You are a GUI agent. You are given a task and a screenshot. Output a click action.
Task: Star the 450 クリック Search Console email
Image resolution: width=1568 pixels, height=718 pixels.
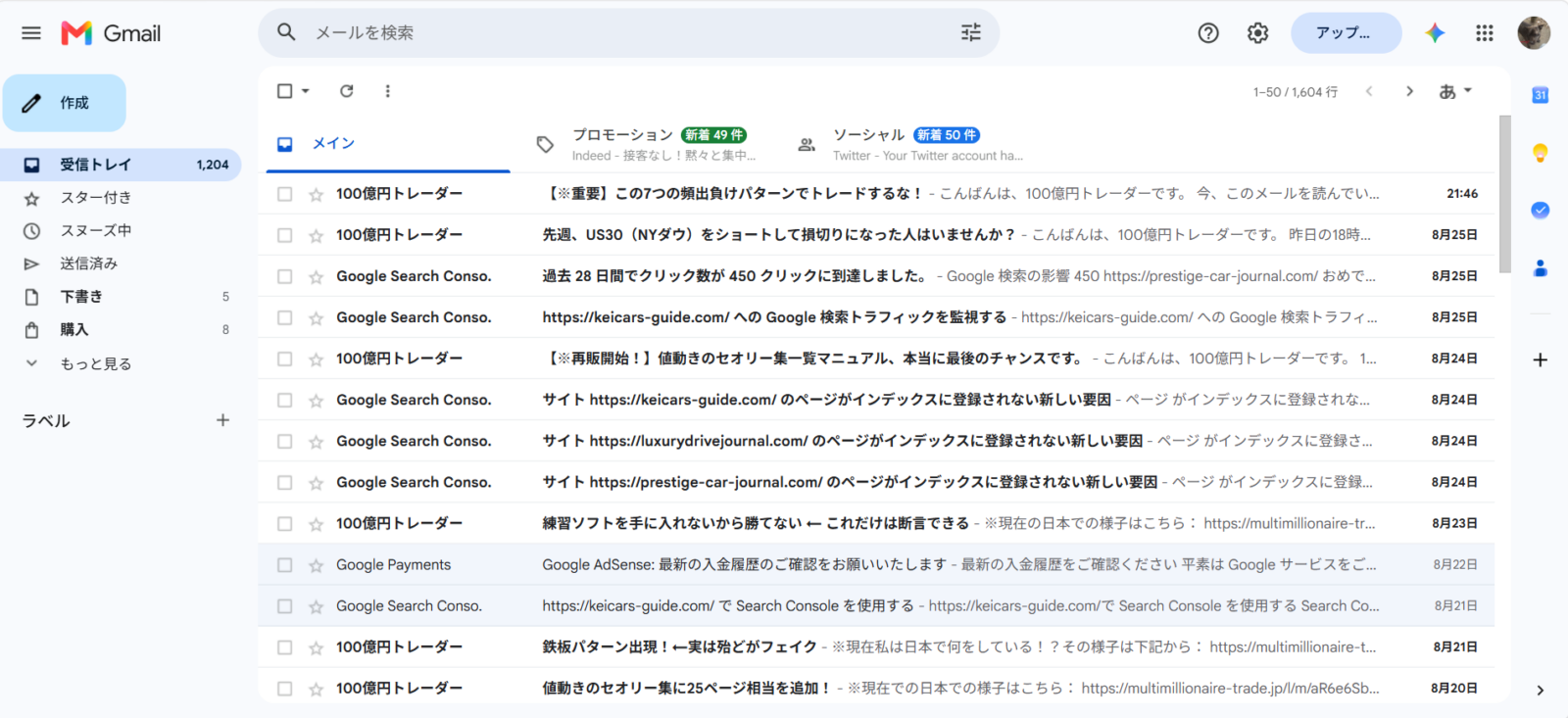click(x=316, y=276)
